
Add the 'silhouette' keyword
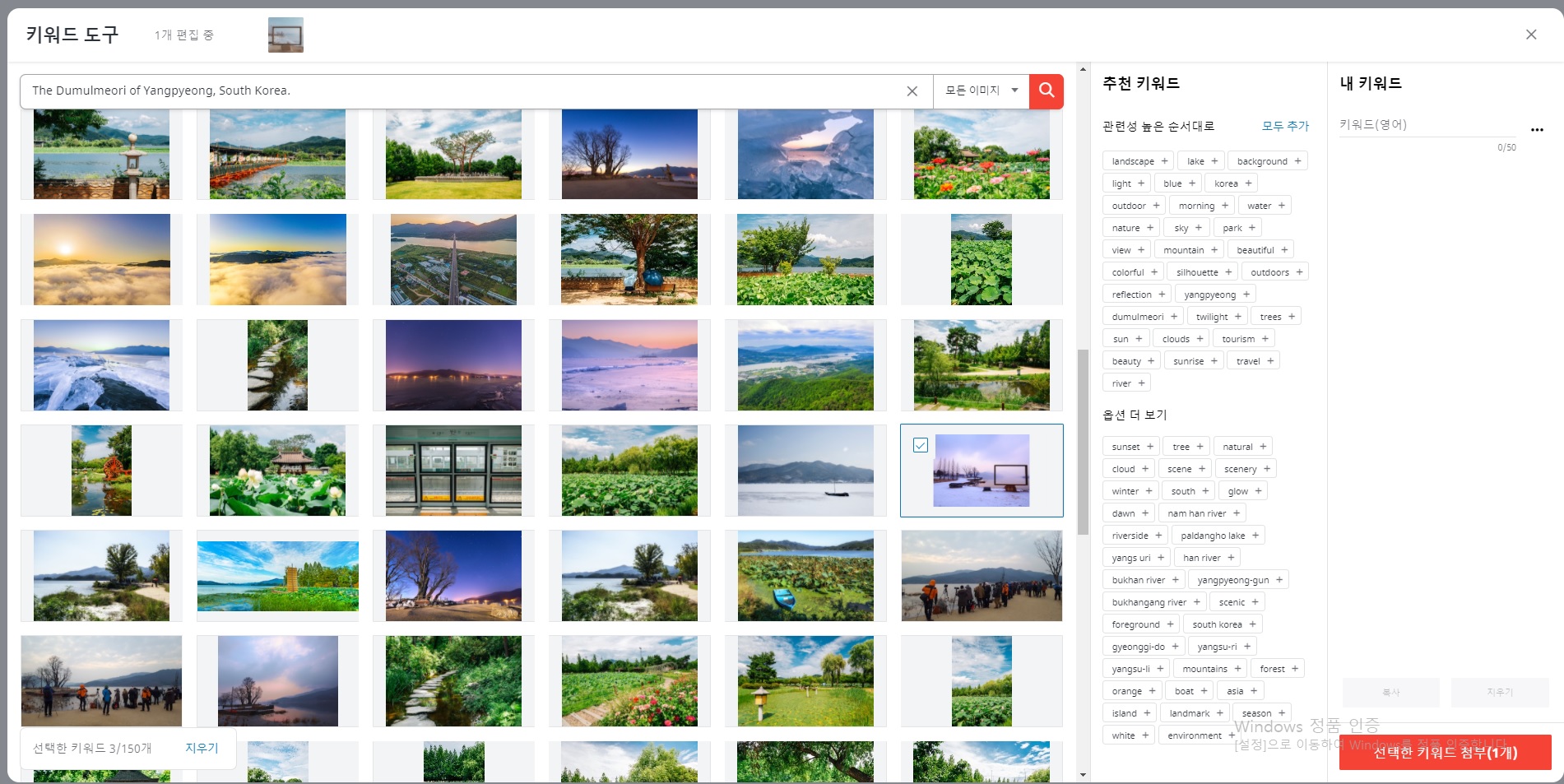(1204, 272)
